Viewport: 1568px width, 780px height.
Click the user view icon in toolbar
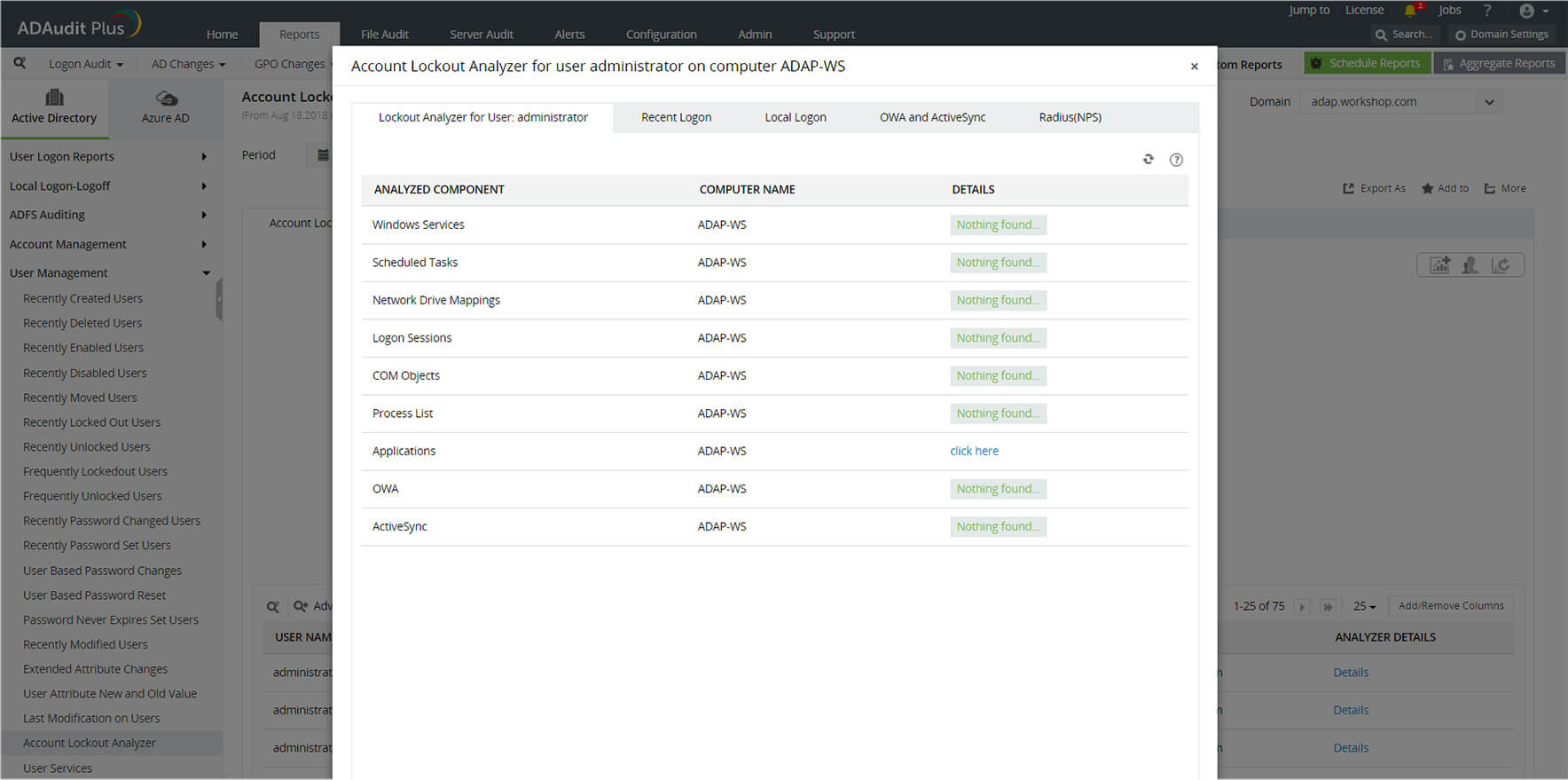1470,265
